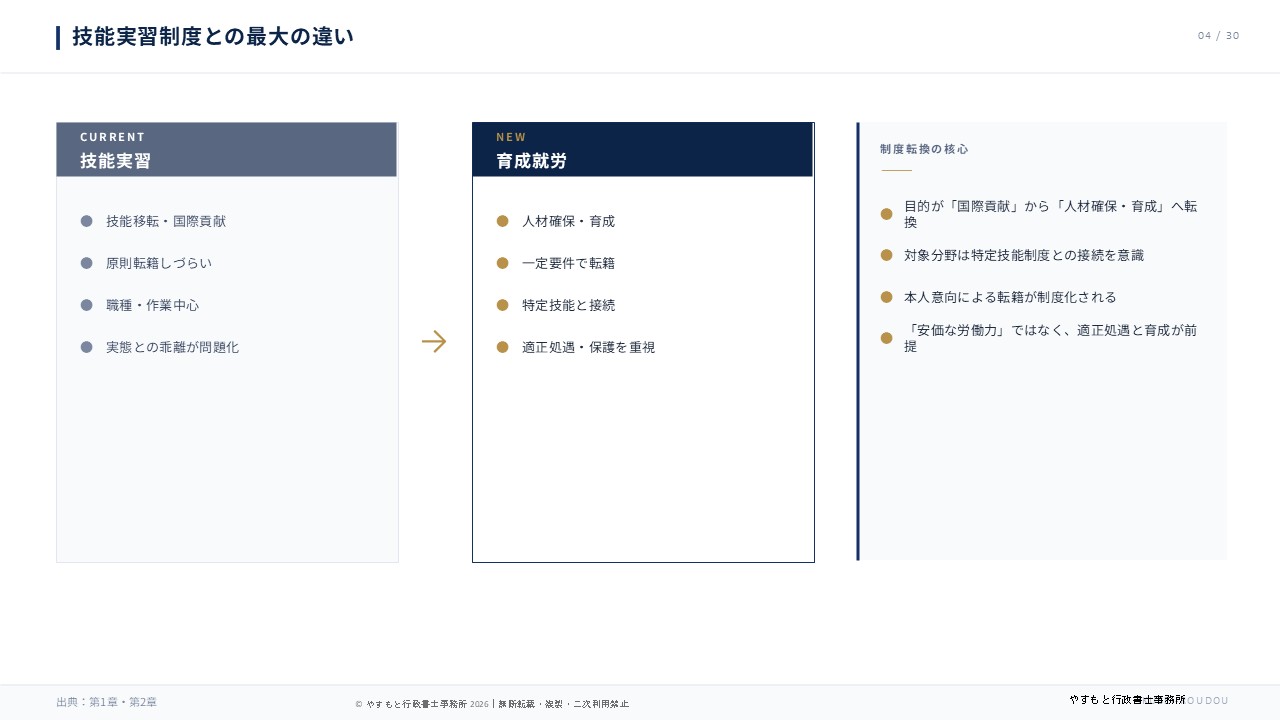Click the CURRENT label in left card header
Screen dimensions: 1280x720
click(113, 137)
